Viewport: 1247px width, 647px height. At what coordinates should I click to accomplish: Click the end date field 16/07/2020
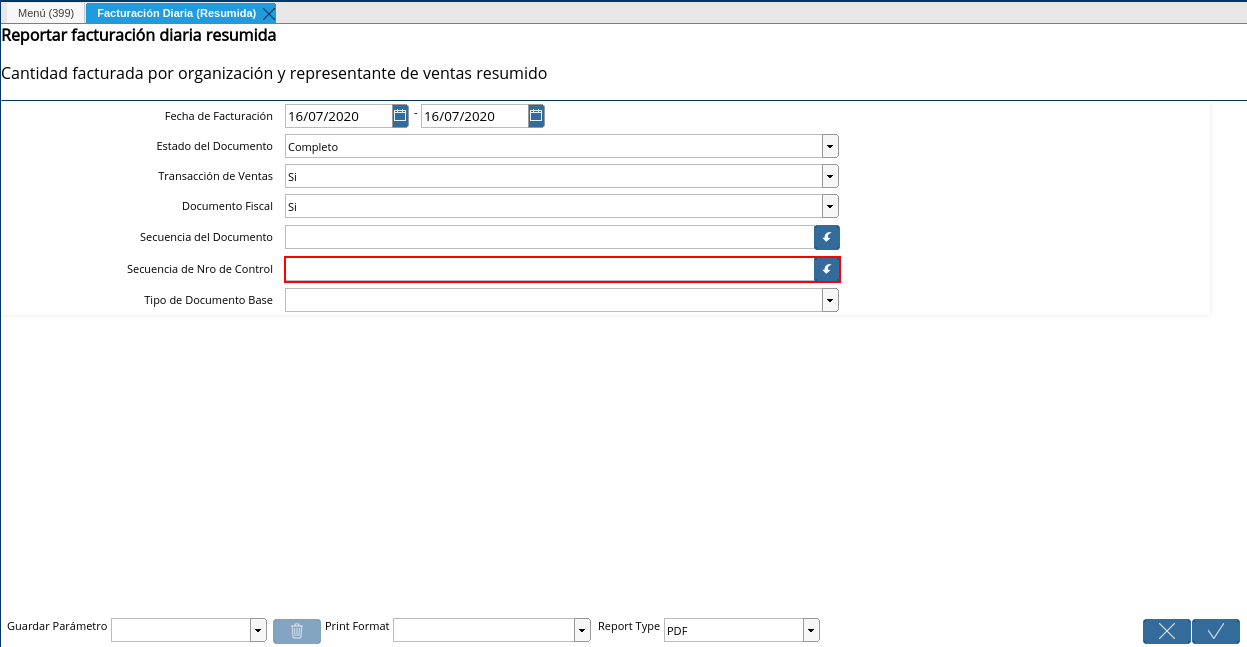point(475,116)
